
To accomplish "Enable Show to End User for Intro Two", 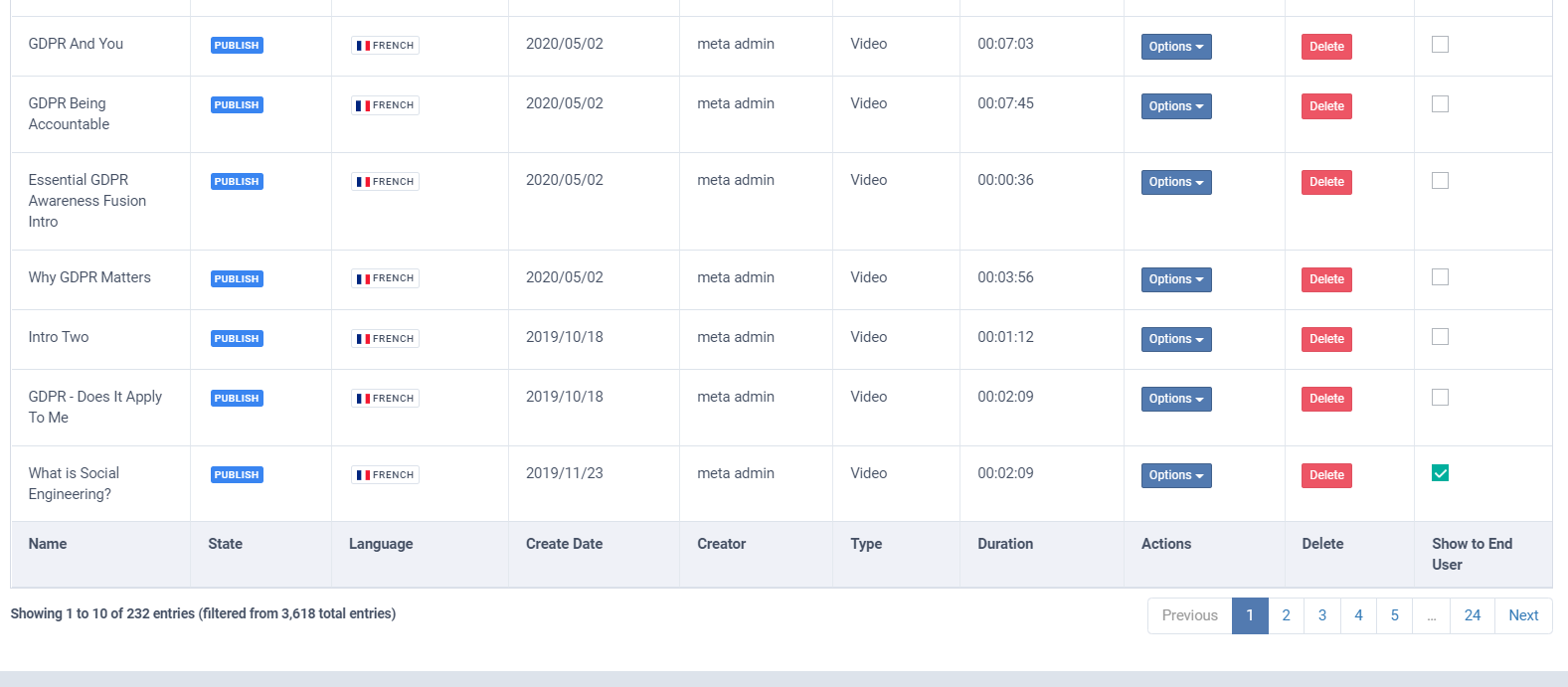I will click(x=1440, y=337).
